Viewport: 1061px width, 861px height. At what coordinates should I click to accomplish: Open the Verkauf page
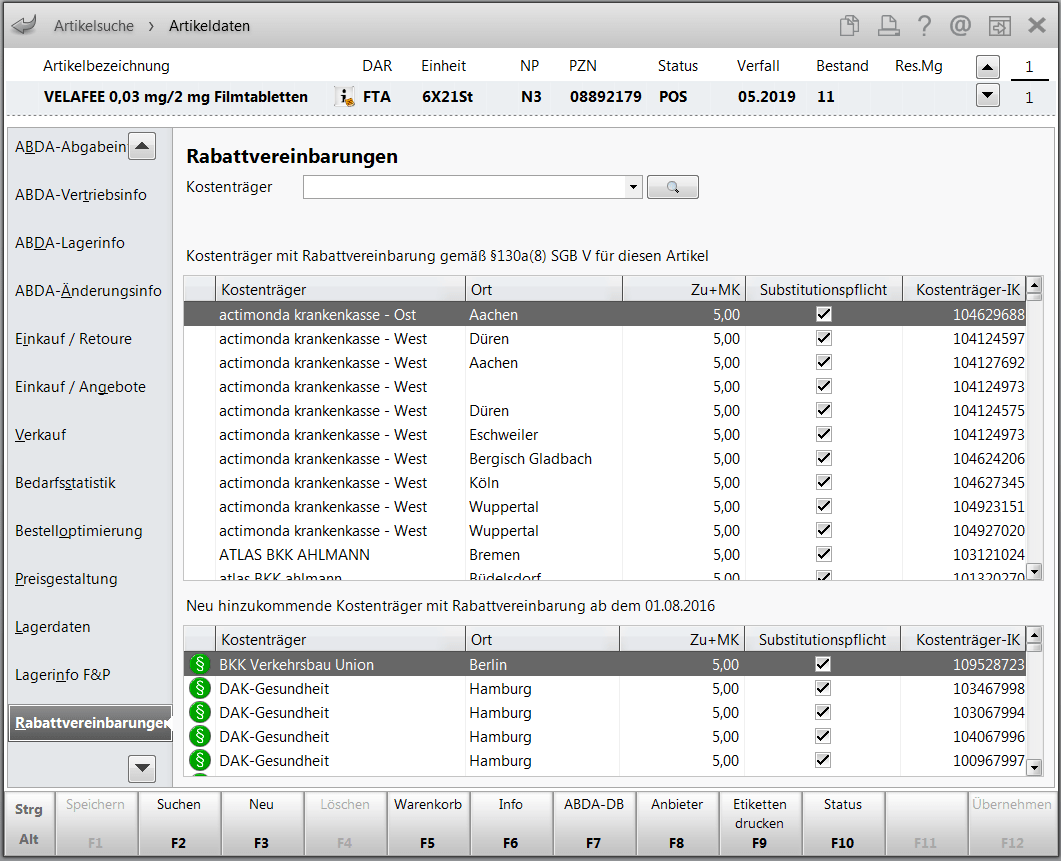41,435
